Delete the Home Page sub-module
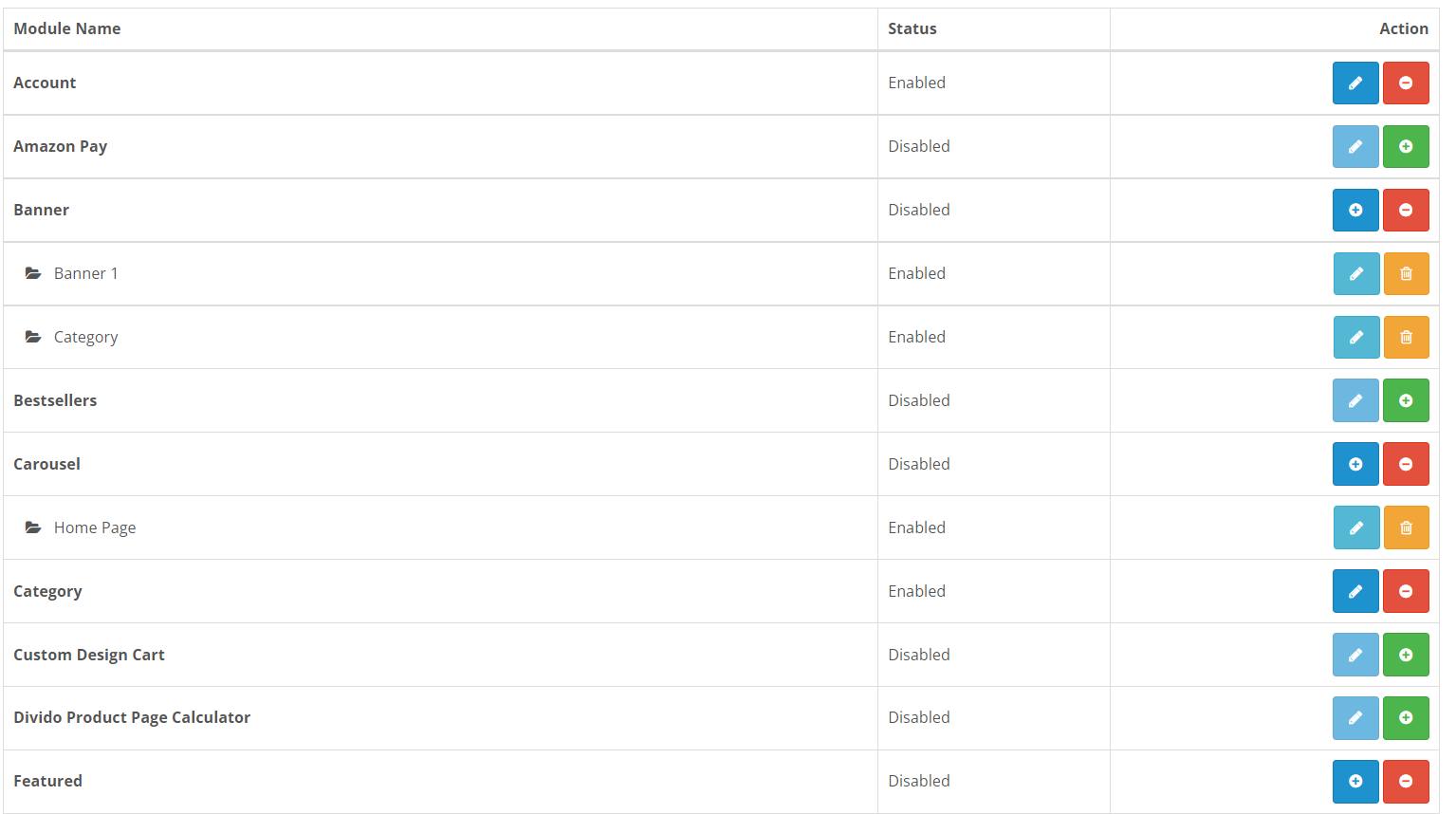Viewport: 1456px width, 814px height. tap(1407, 527)
